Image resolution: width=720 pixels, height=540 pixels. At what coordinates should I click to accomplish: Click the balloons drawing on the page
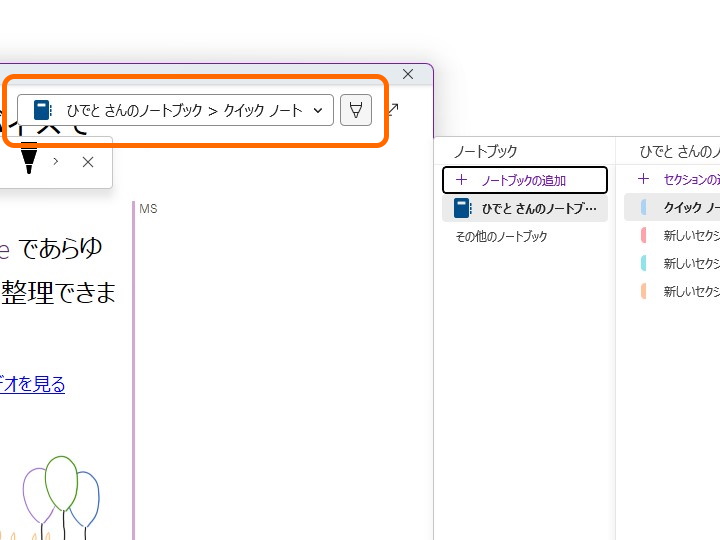61,496
